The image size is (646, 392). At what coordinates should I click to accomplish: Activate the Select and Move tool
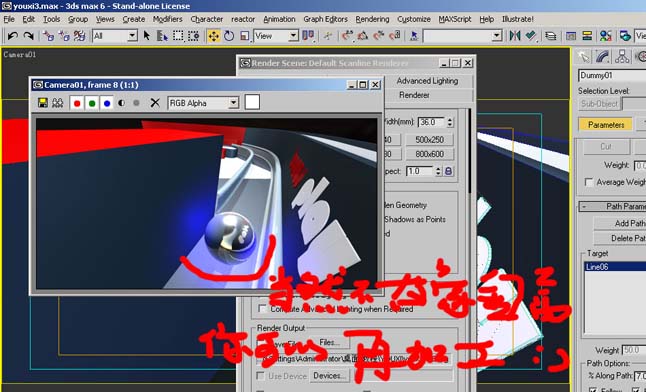[x=213, y=36]
